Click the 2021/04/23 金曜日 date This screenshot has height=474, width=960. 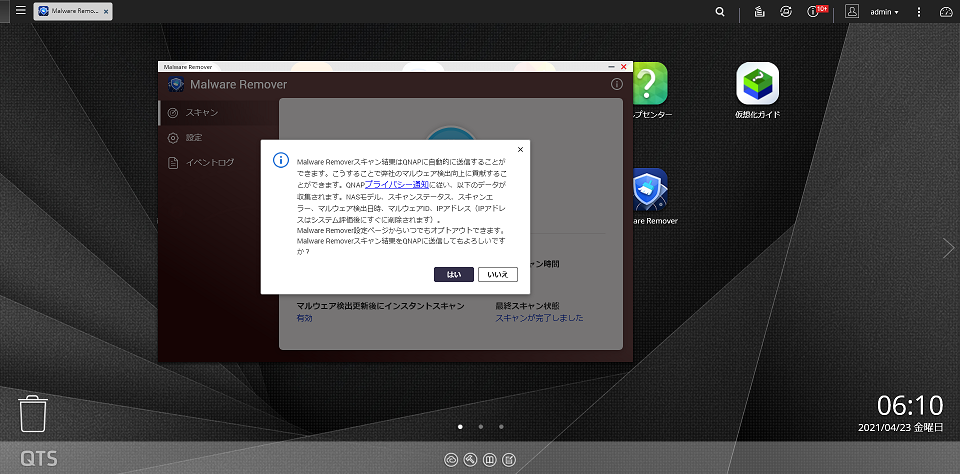(x=901, y=427)
